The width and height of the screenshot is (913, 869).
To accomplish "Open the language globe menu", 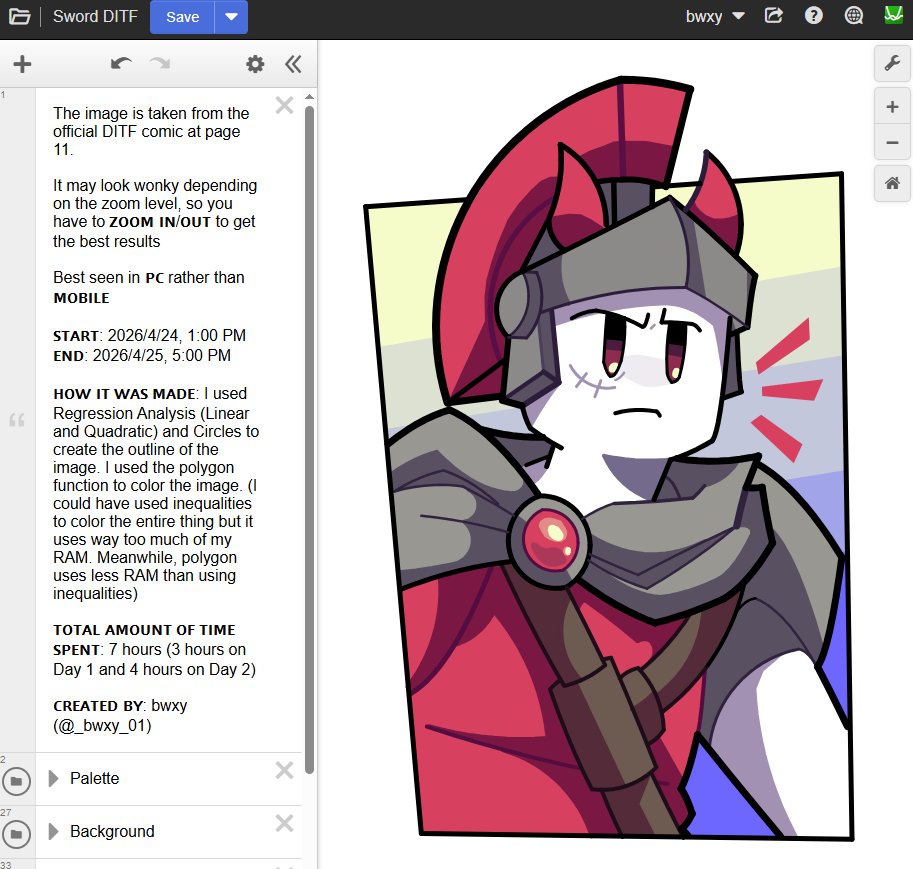I will click(854, 16).
